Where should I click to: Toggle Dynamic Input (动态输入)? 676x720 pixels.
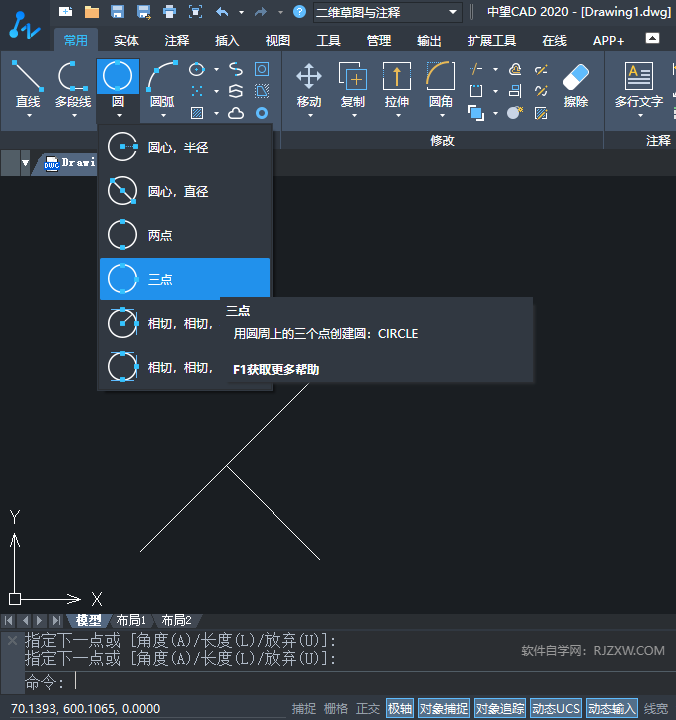[x=612, y=709]
